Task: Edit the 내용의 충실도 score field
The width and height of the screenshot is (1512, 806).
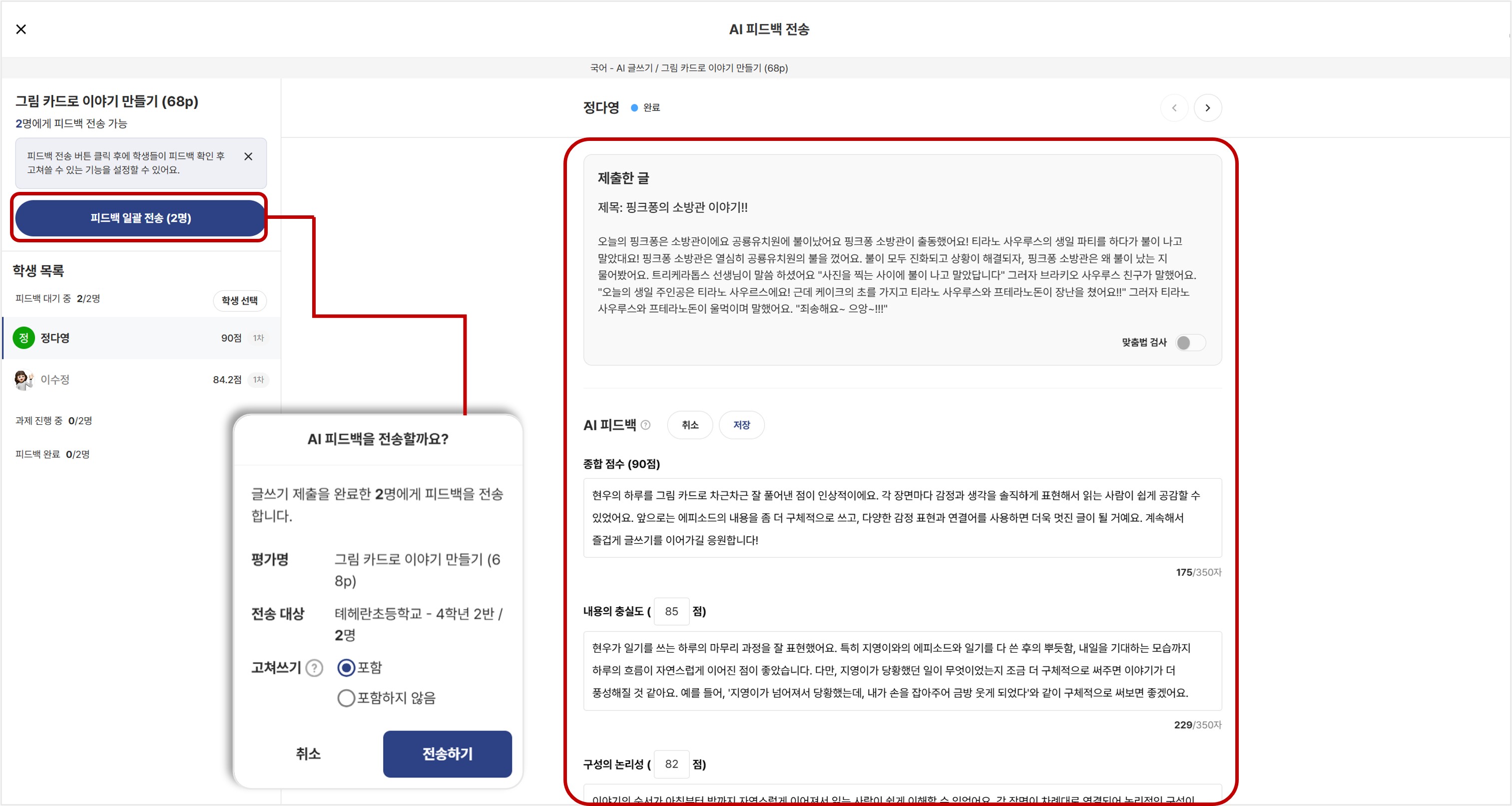Action: coord(671,611)
